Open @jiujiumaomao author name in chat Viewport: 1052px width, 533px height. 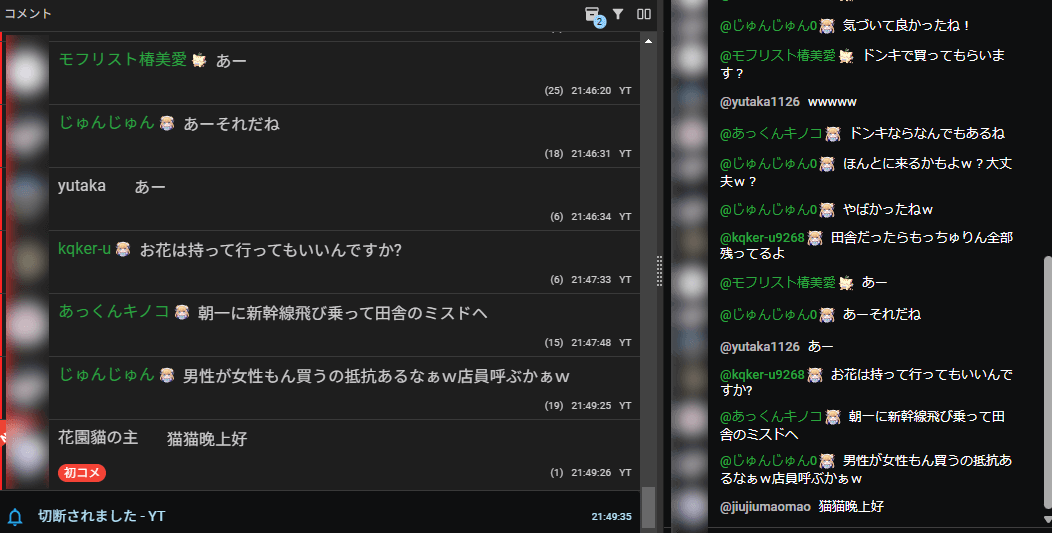[x=765, y=507]
